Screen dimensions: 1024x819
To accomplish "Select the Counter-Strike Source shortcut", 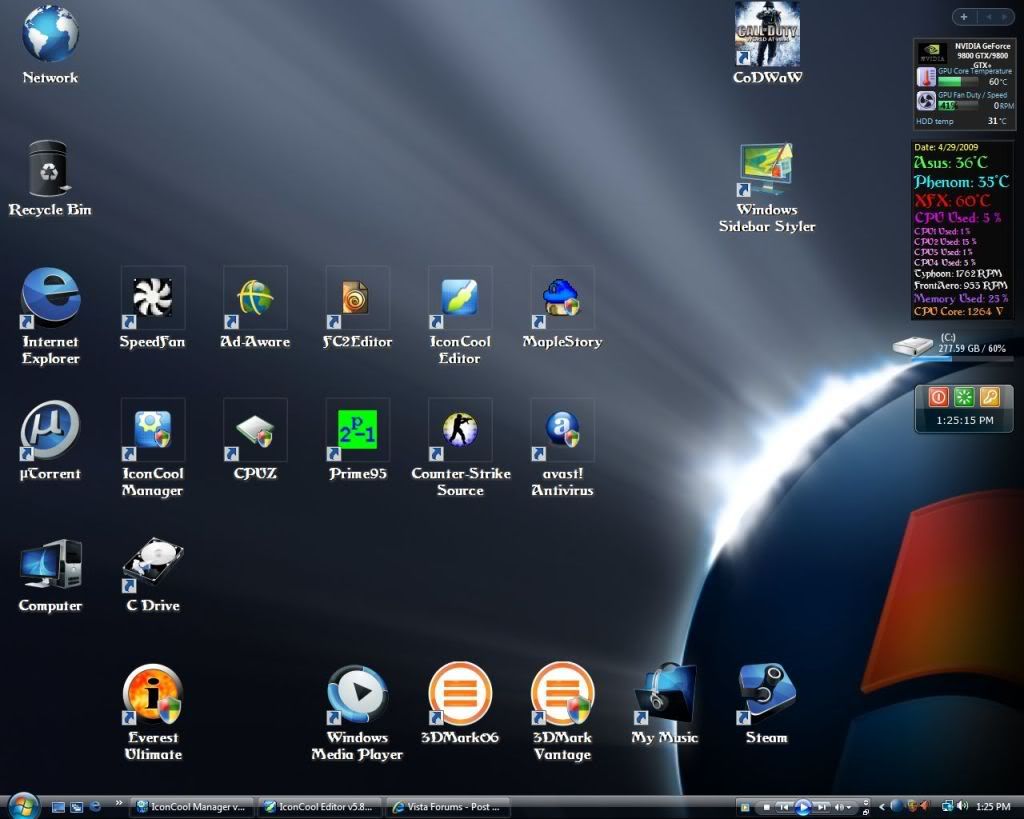I will click(460, 448).
